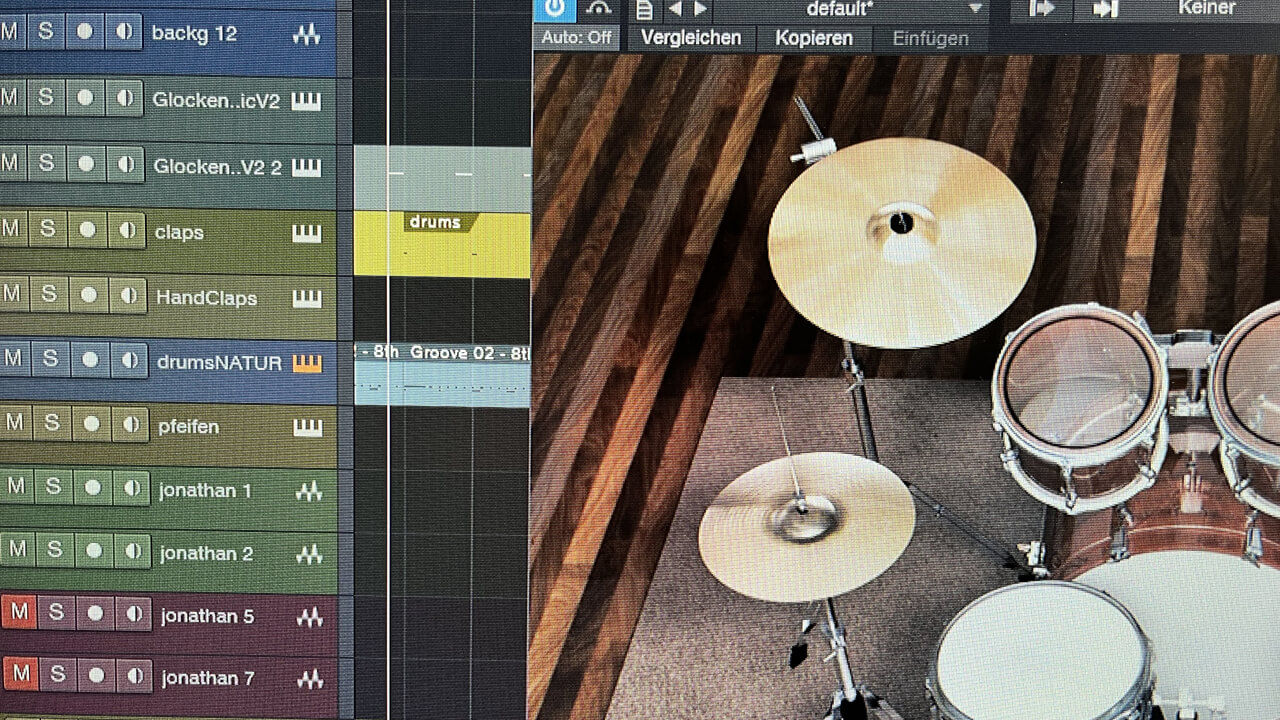
Task: Click the Kopieren button
Action: [814, 38]
